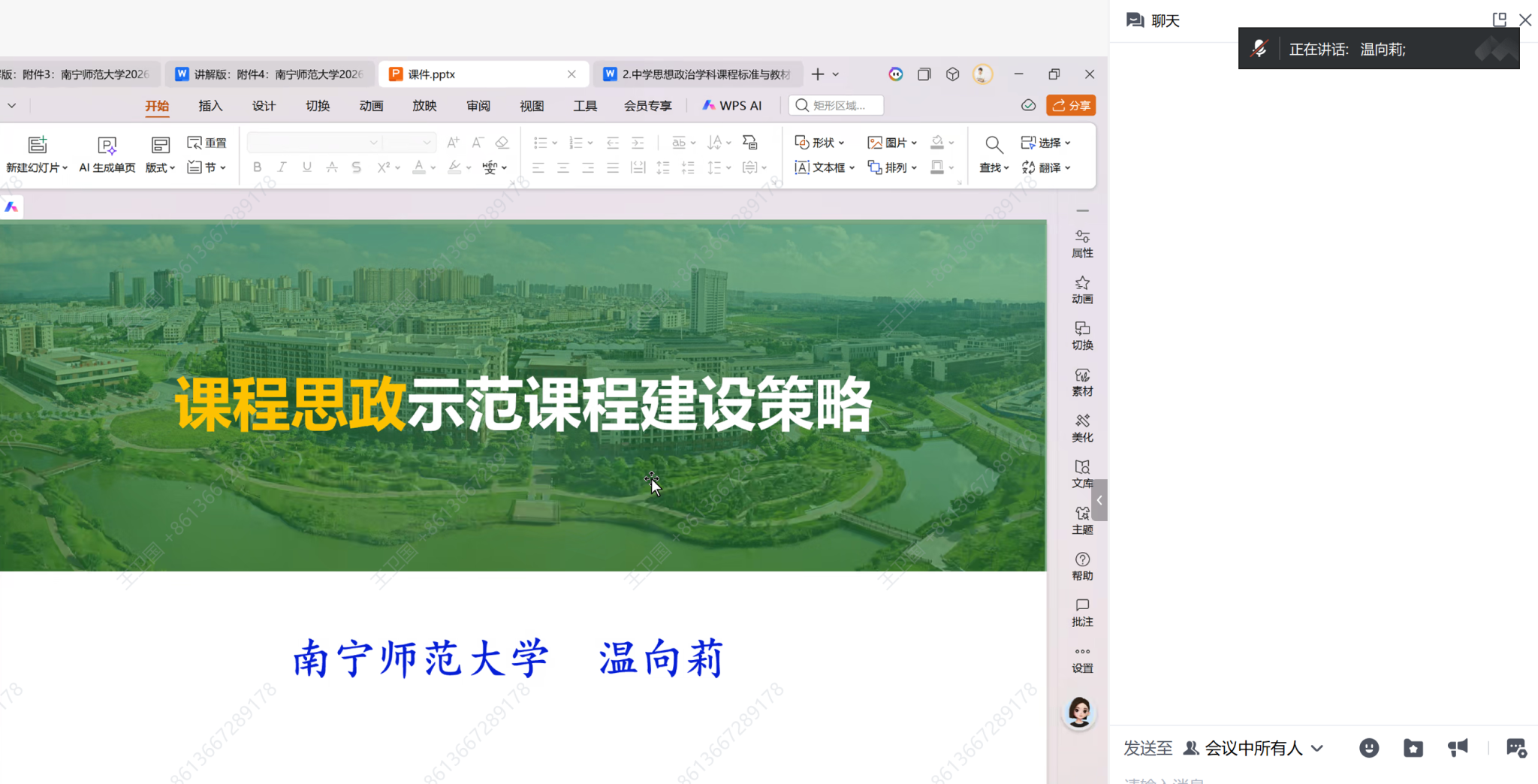Viewport: 1538px width, 784px height.
Task: Click the font color A swatch
Action: (x=418, y=167)
